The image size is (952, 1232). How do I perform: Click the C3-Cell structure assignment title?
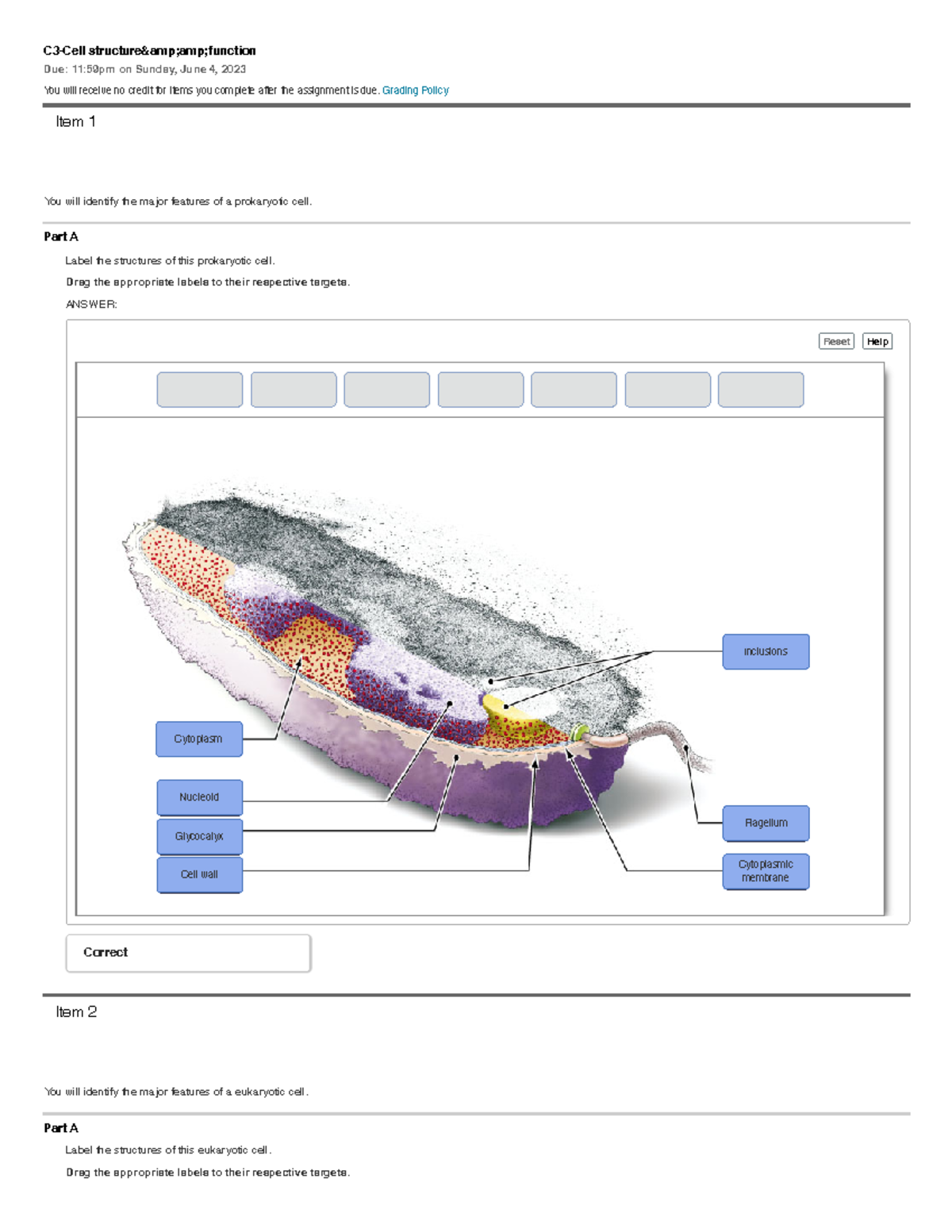pos(149,50)
